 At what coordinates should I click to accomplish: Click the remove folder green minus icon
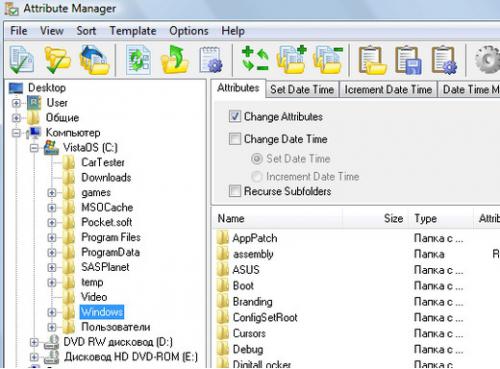(328, 60)
